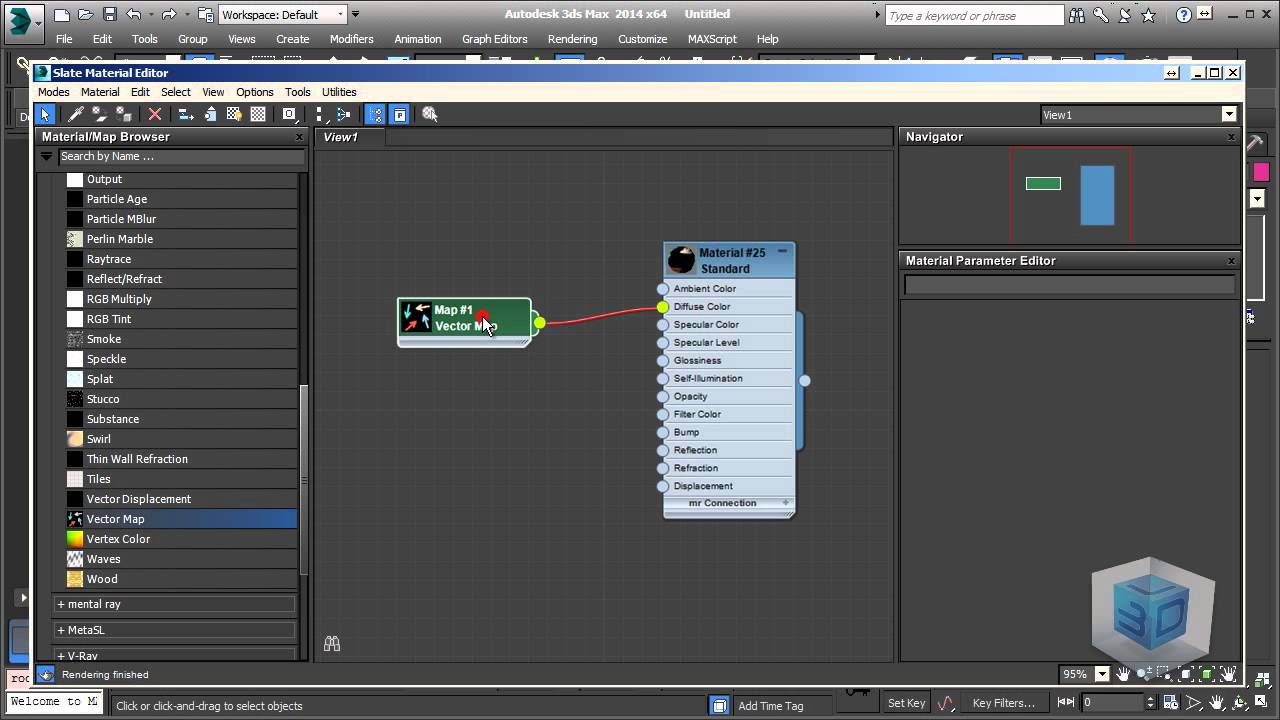1280x720 pixels.
Task: Click the Diffuse Color input socket
Action: coord(663,307)
